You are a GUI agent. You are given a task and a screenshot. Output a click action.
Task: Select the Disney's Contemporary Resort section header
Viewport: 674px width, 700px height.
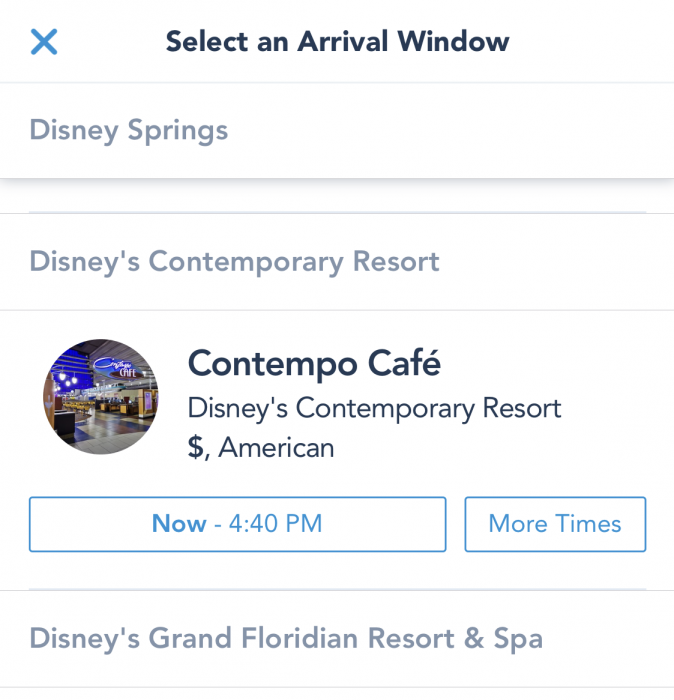point(337,262)
